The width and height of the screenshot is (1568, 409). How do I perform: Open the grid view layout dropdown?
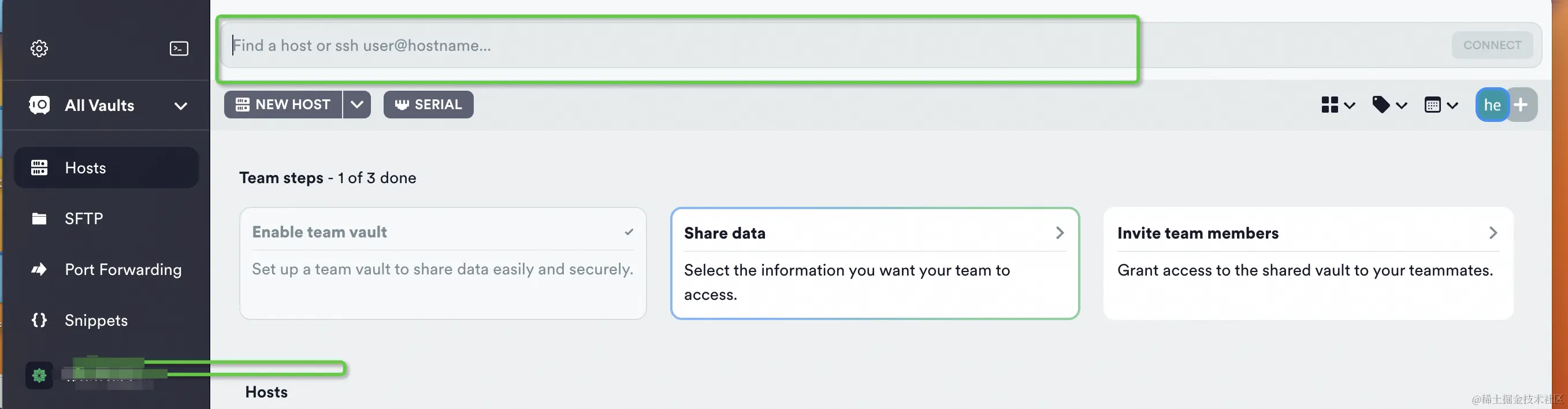[1338, 105]
